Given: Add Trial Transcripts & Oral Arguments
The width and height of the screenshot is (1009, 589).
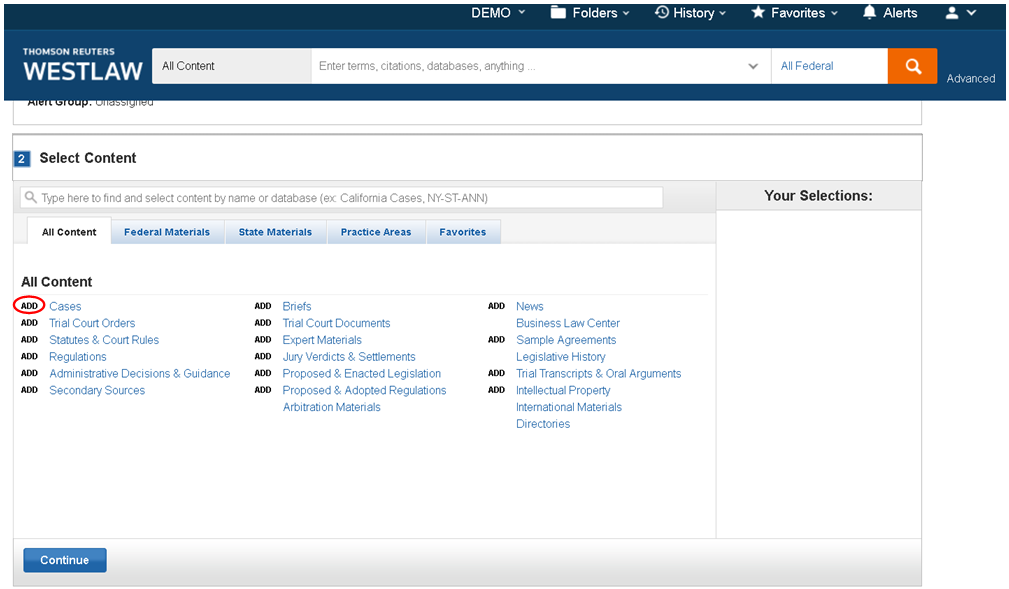Looking at the screenshot, I should click(x=496, y=373).
